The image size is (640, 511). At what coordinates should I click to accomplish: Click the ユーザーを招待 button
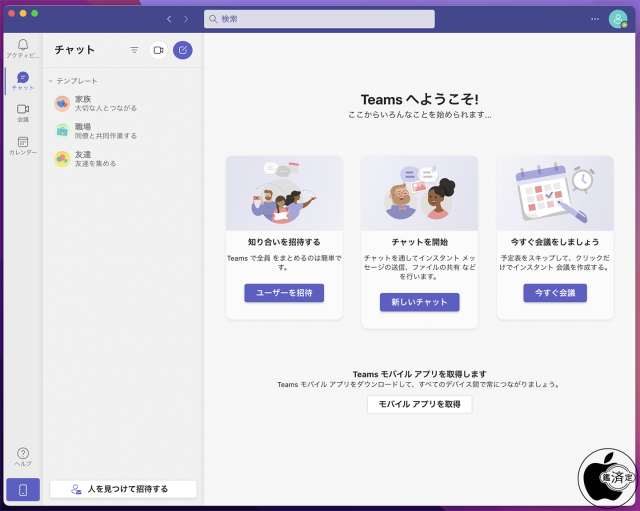point(284,293)
